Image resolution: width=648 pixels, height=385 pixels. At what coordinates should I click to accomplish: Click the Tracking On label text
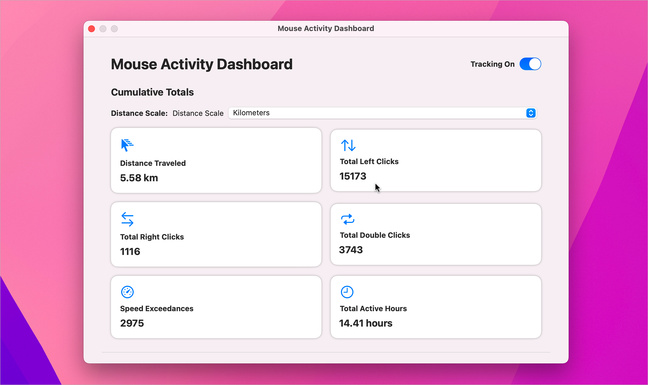tap(493, 64)
